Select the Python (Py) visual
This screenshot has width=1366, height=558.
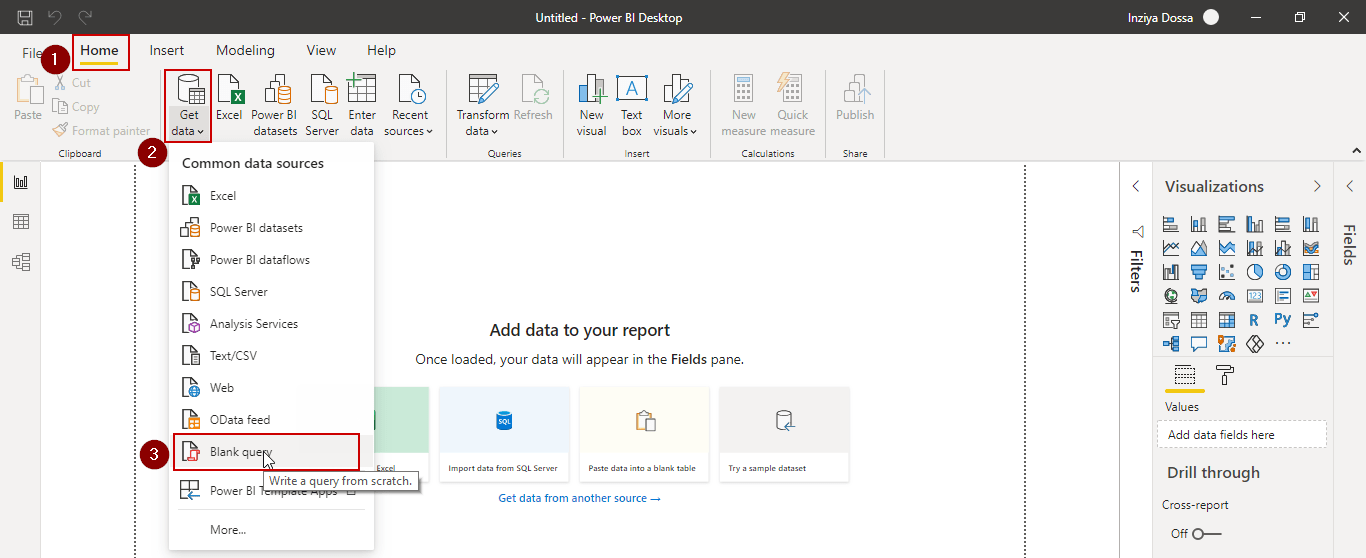(1283, 319)
